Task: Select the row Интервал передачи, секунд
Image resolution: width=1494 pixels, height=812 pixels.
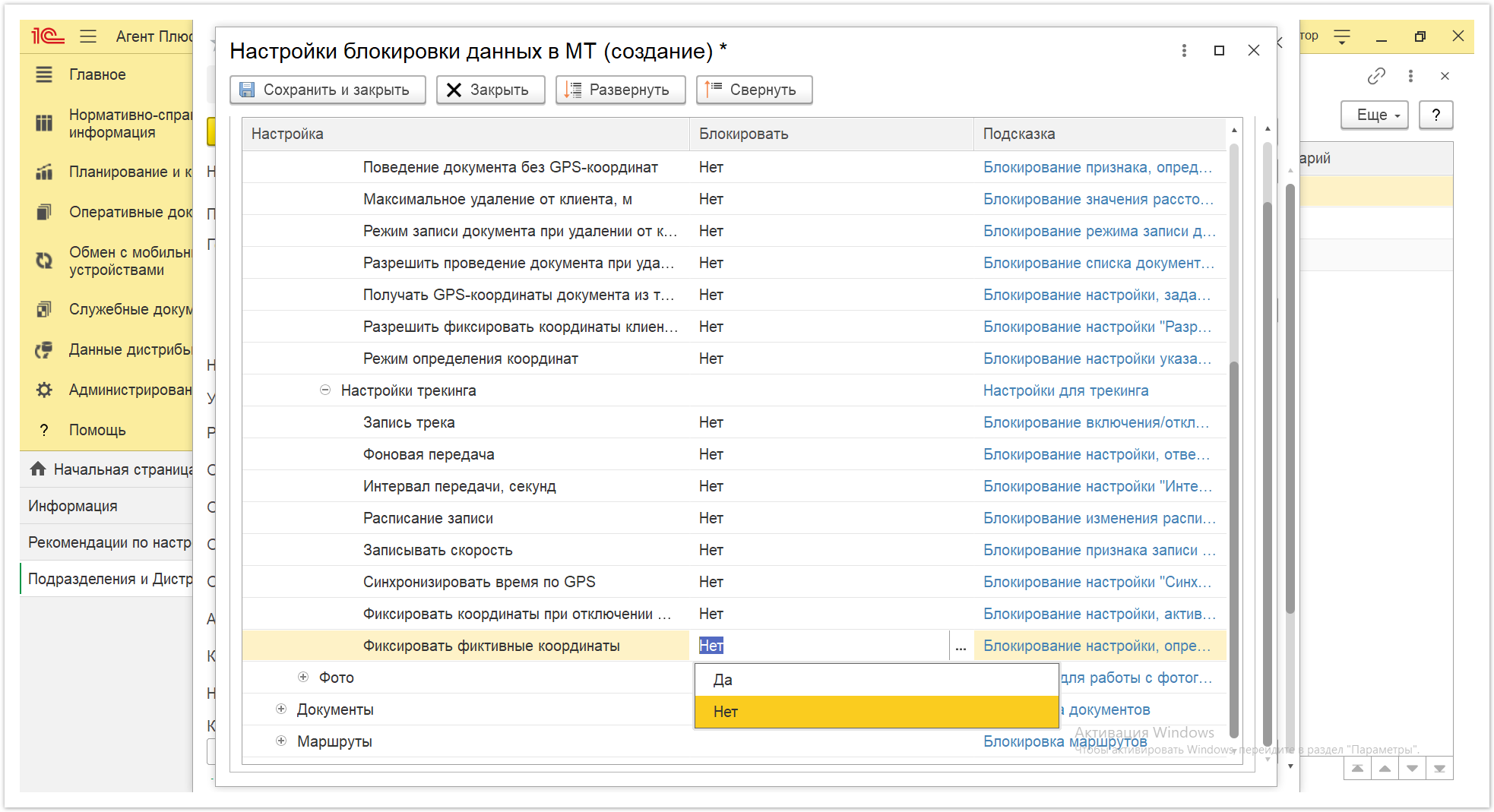Action: [x=734, y=486]
